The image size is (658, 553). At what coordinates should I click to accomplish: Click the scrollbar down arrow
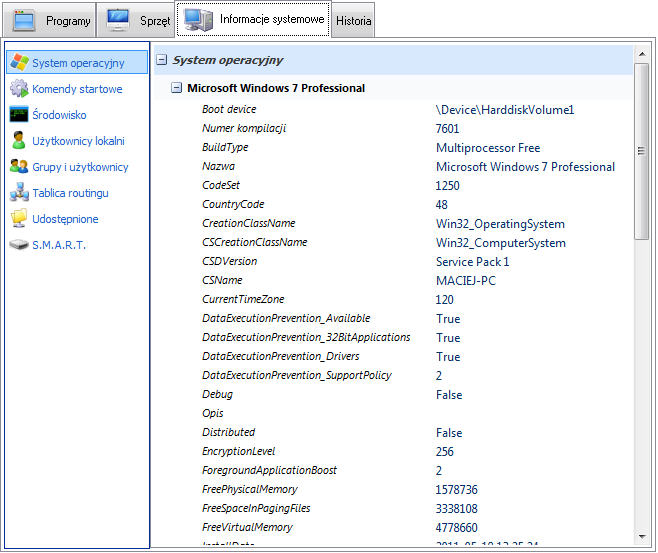(642, 536)
